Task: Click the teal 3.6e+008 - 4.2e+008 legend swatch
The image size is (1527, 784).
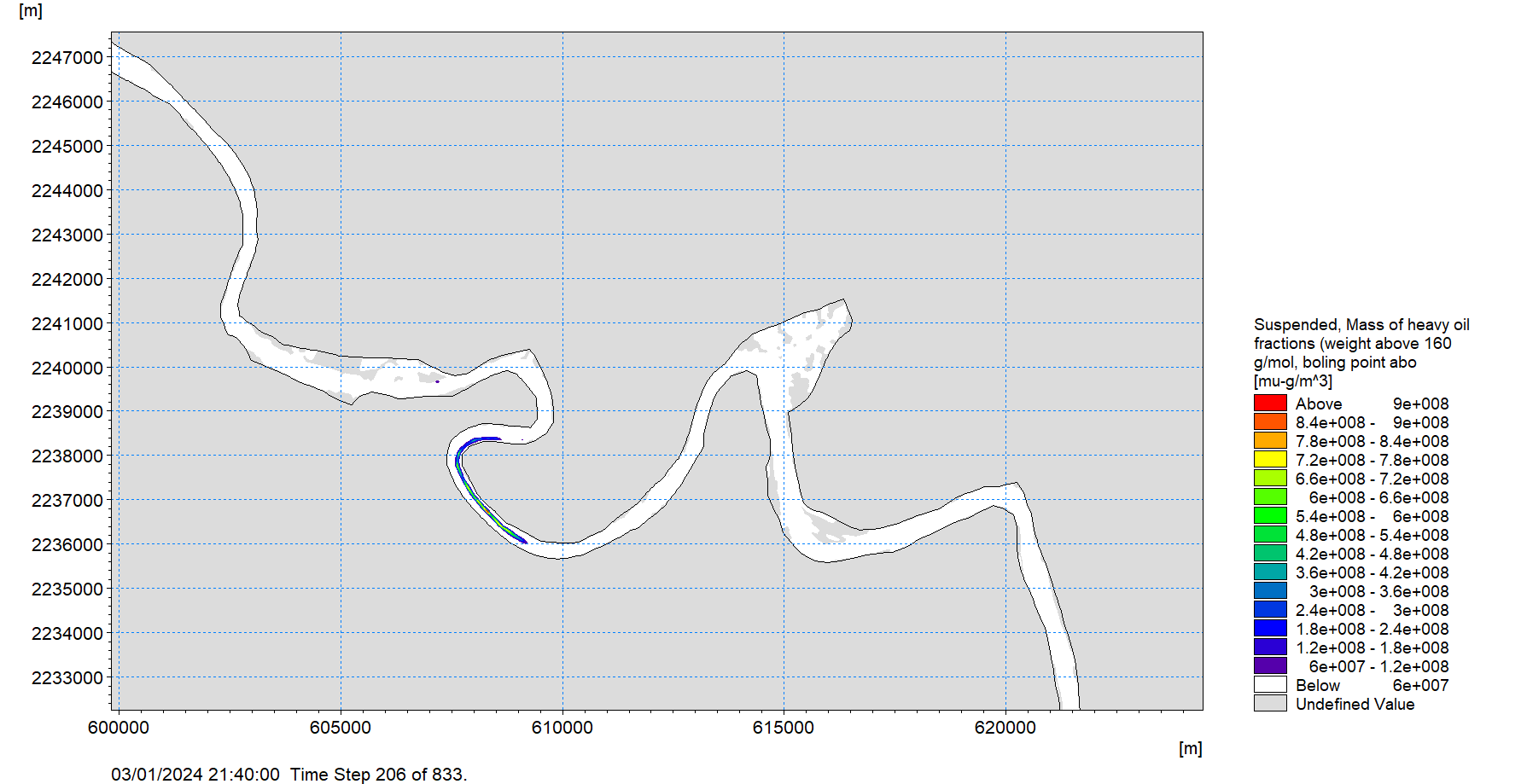Action: pos(1270,572)
